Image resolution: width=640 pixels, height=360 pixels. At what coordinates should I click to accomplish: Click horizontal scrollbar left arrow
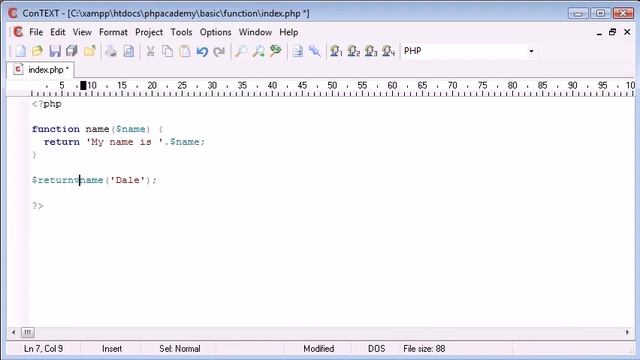click(x=13, y=332)
